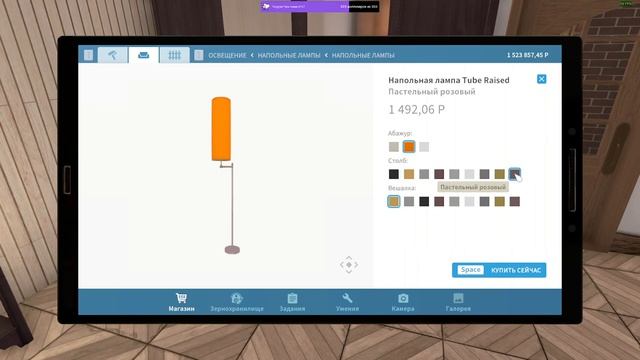Select the black Столб pole color
This screenshot has height=360, width=640.
394,174
